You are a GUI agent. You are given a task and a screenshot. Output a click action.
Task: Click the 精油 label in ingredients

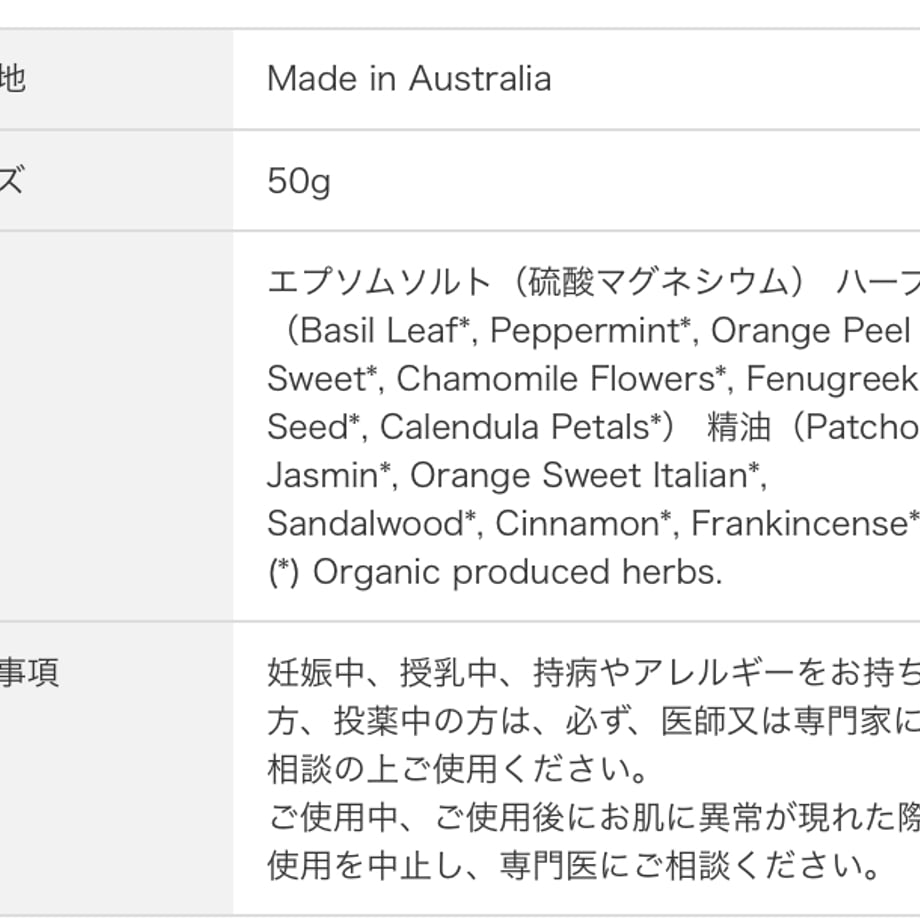click(x=739, y=427)
